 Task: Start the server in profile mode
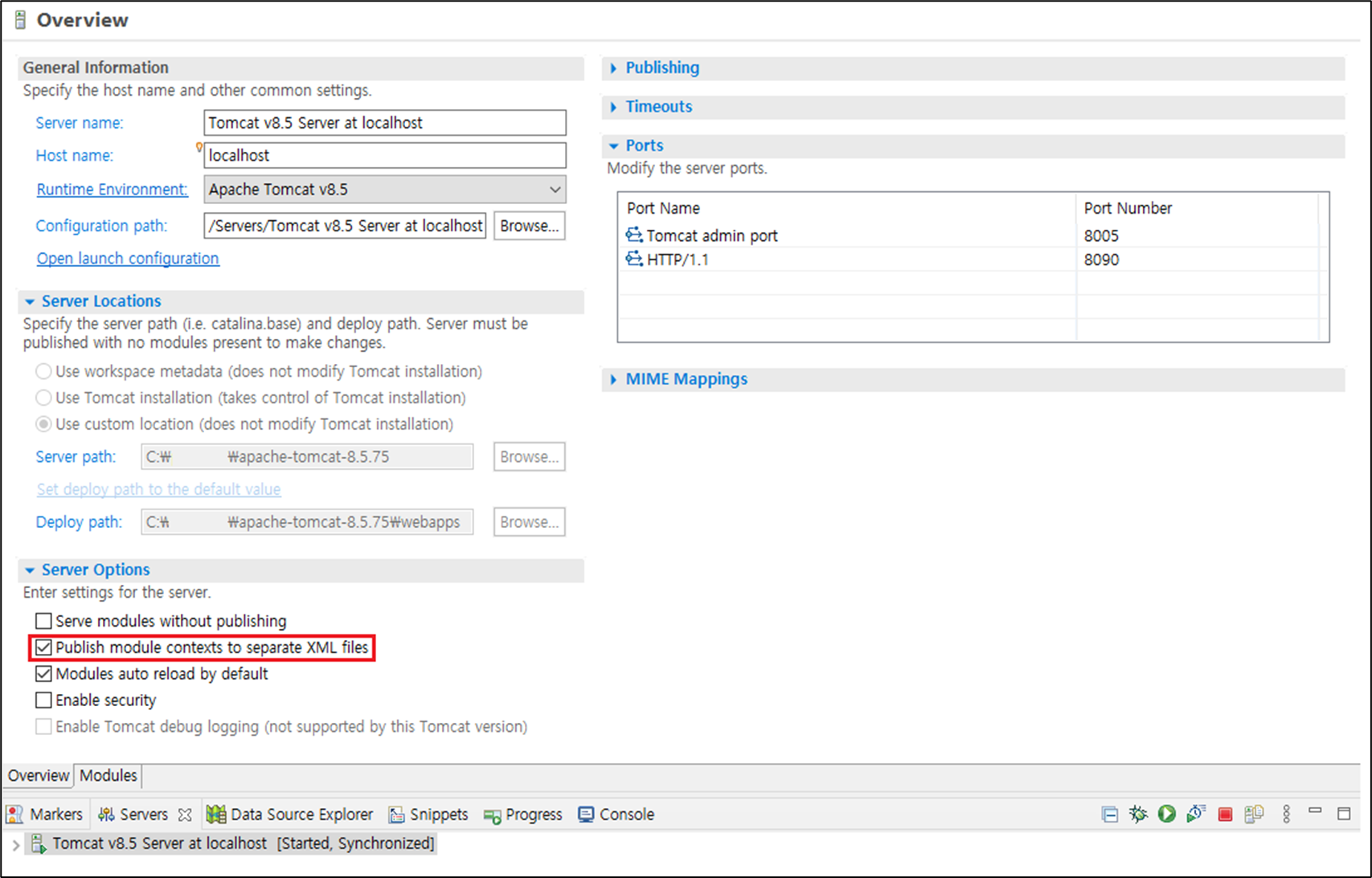tap(1196, 815)
